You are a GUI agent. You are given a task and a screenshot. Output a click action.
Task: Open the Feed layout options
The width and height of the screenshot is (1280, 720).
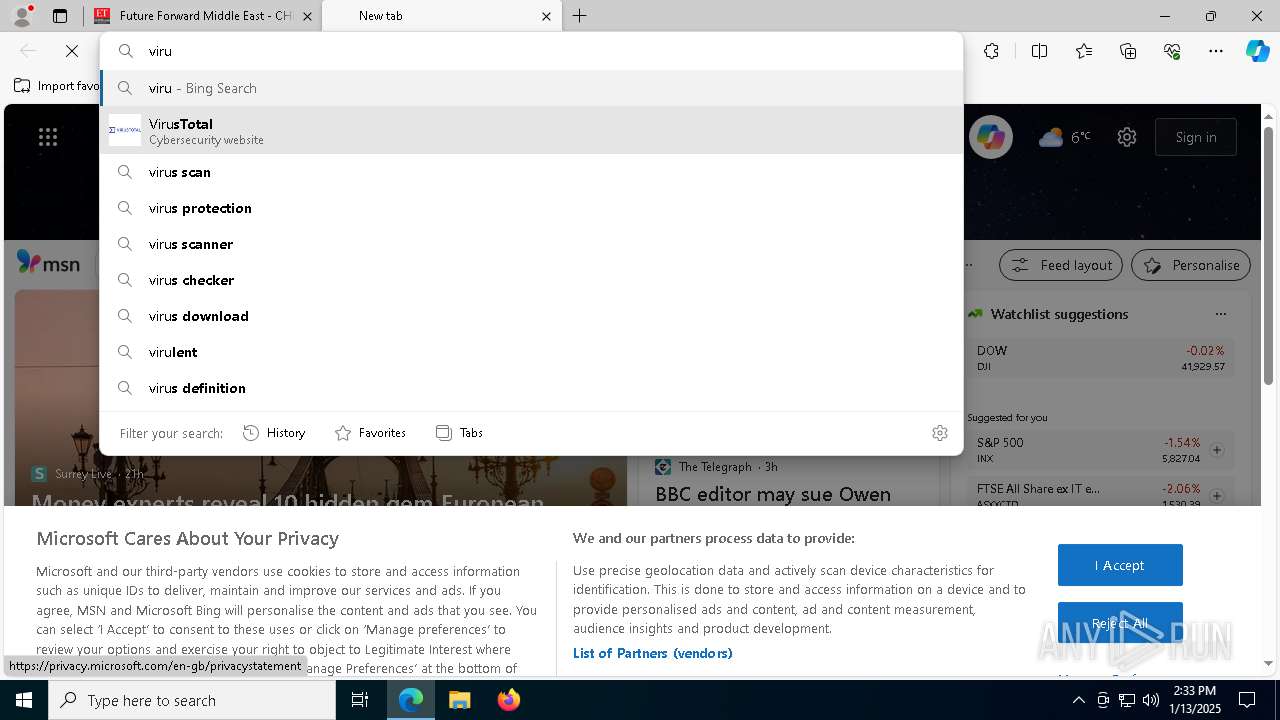(x=1062, y=265)
